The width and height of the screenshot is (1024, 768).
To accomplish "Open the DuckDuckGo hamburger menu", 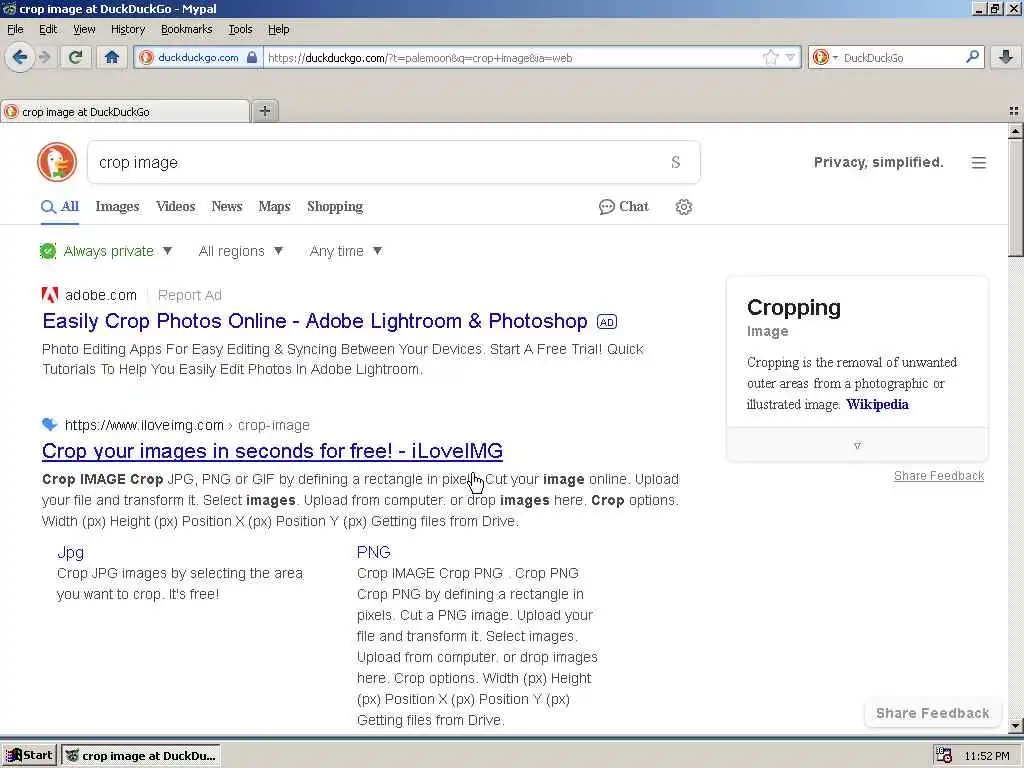I will click(978, 163).
